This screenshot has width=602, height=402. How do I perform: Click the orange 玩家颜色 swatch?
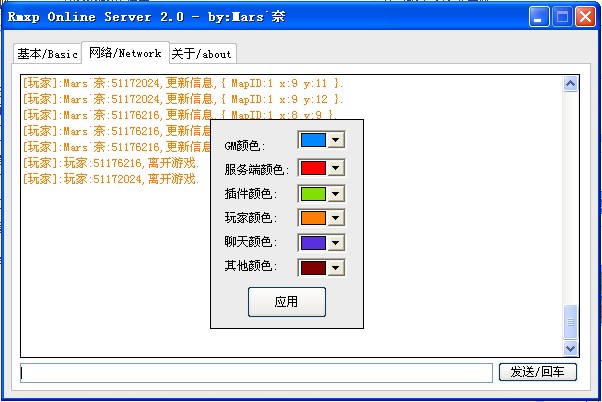[x=313, y=218]
